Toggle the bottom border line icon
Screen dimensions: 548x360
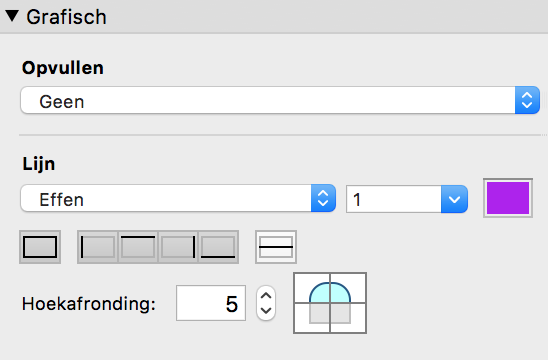tap(218, 247)
